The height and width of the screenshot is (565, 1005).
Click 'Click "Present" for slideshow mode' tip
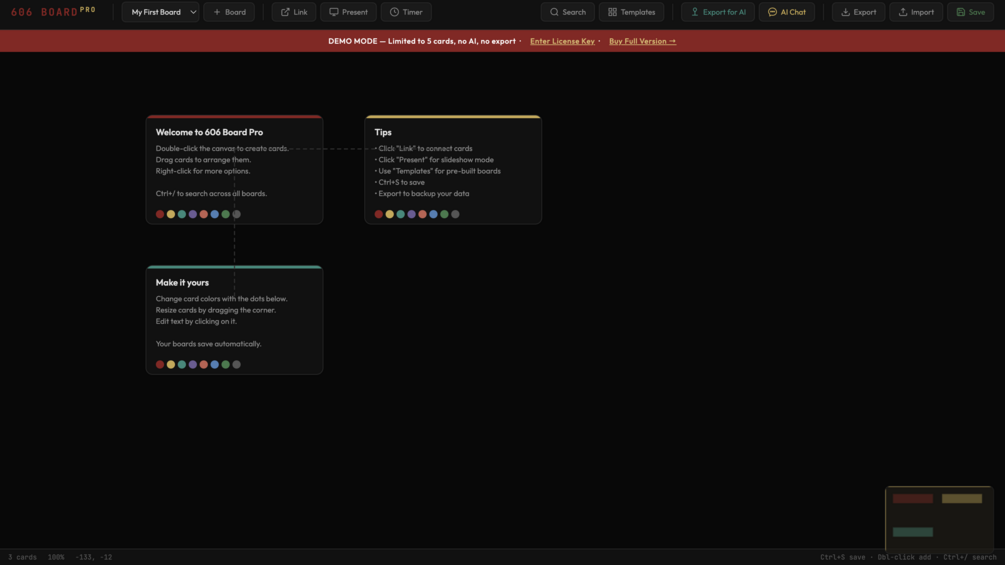(x=434, y=160)
